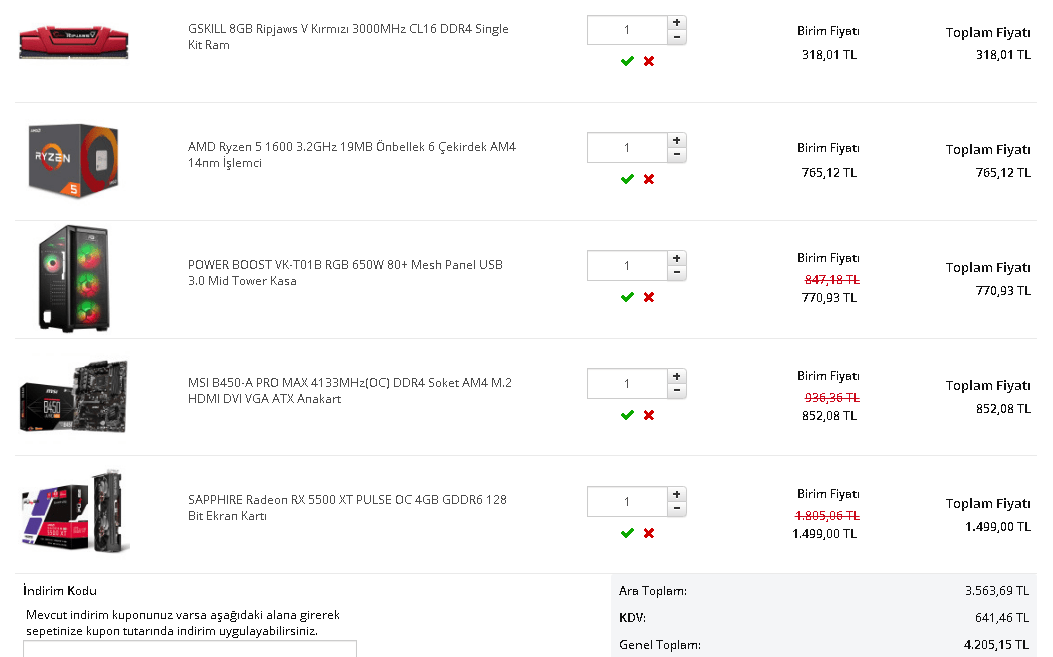Delete SAPPHIRE Radeon RX 5500 XT item
Image resolution: width=1053 pixels, height=657 pixels.
pos(649,533)
